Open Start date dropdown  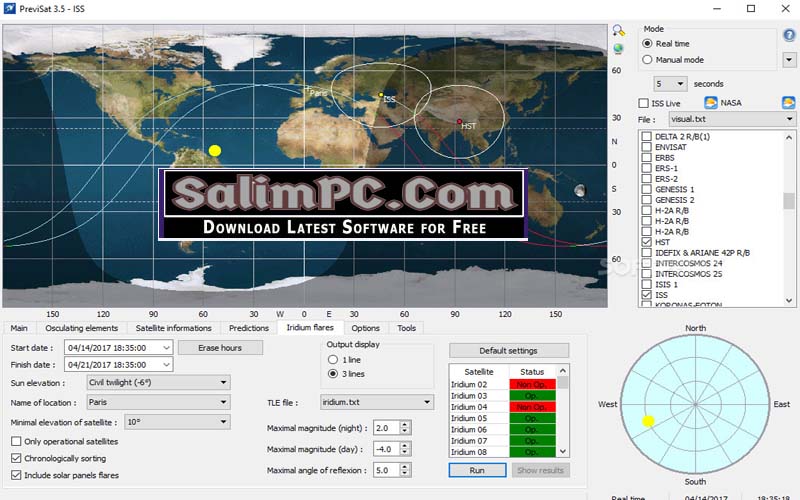click(x=166, y=348)
